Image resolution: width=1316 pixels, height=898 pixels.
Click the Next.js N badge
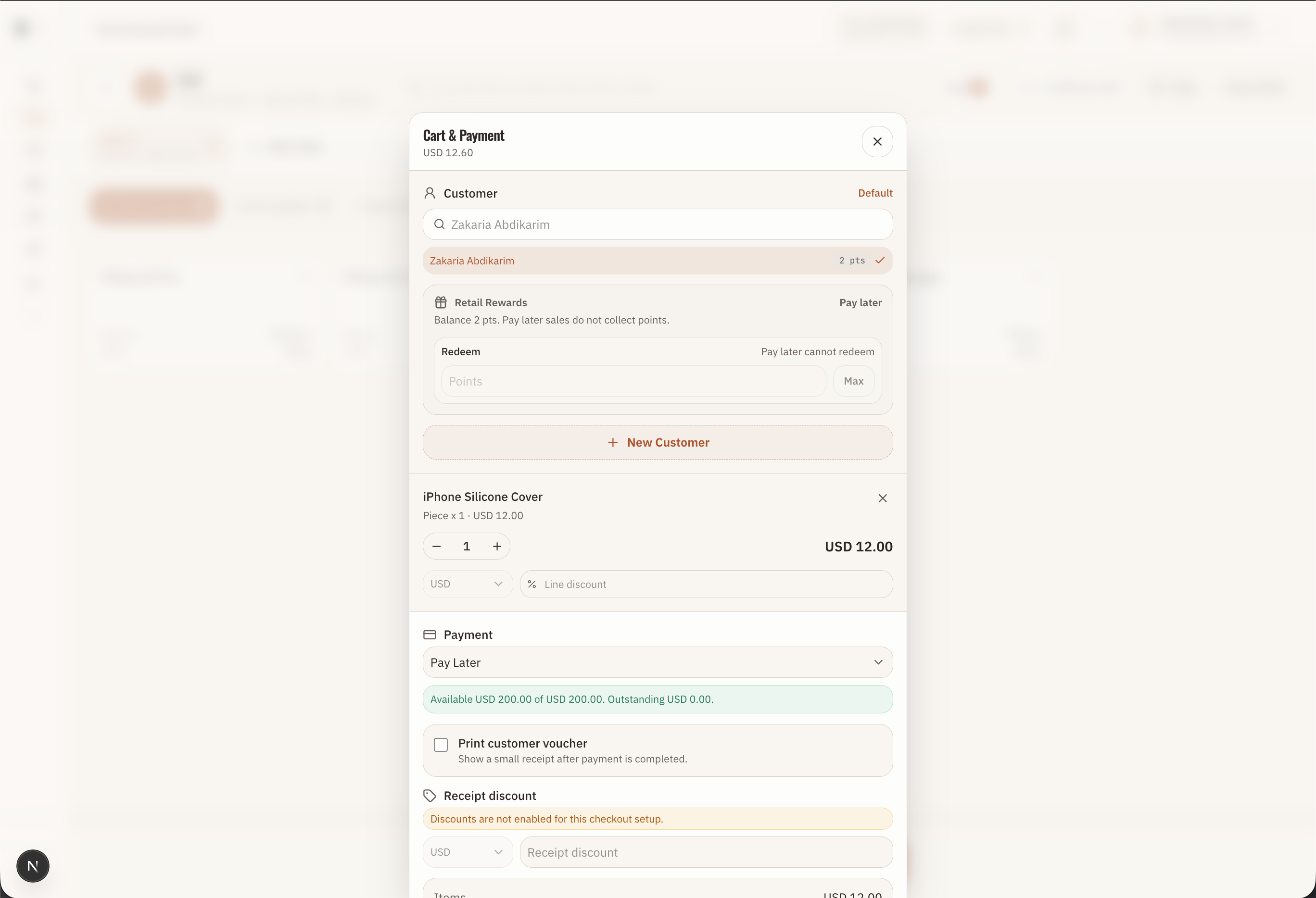(33, 866)
